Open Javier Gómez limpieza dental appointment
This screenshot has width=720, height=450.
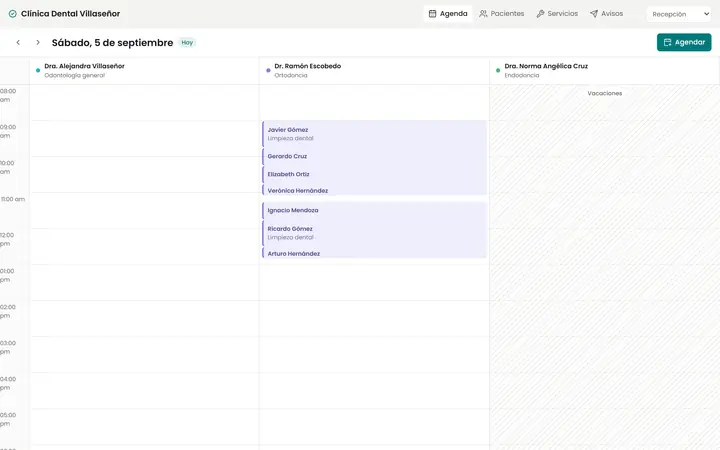pyautogui.click(x=374, y=134)
